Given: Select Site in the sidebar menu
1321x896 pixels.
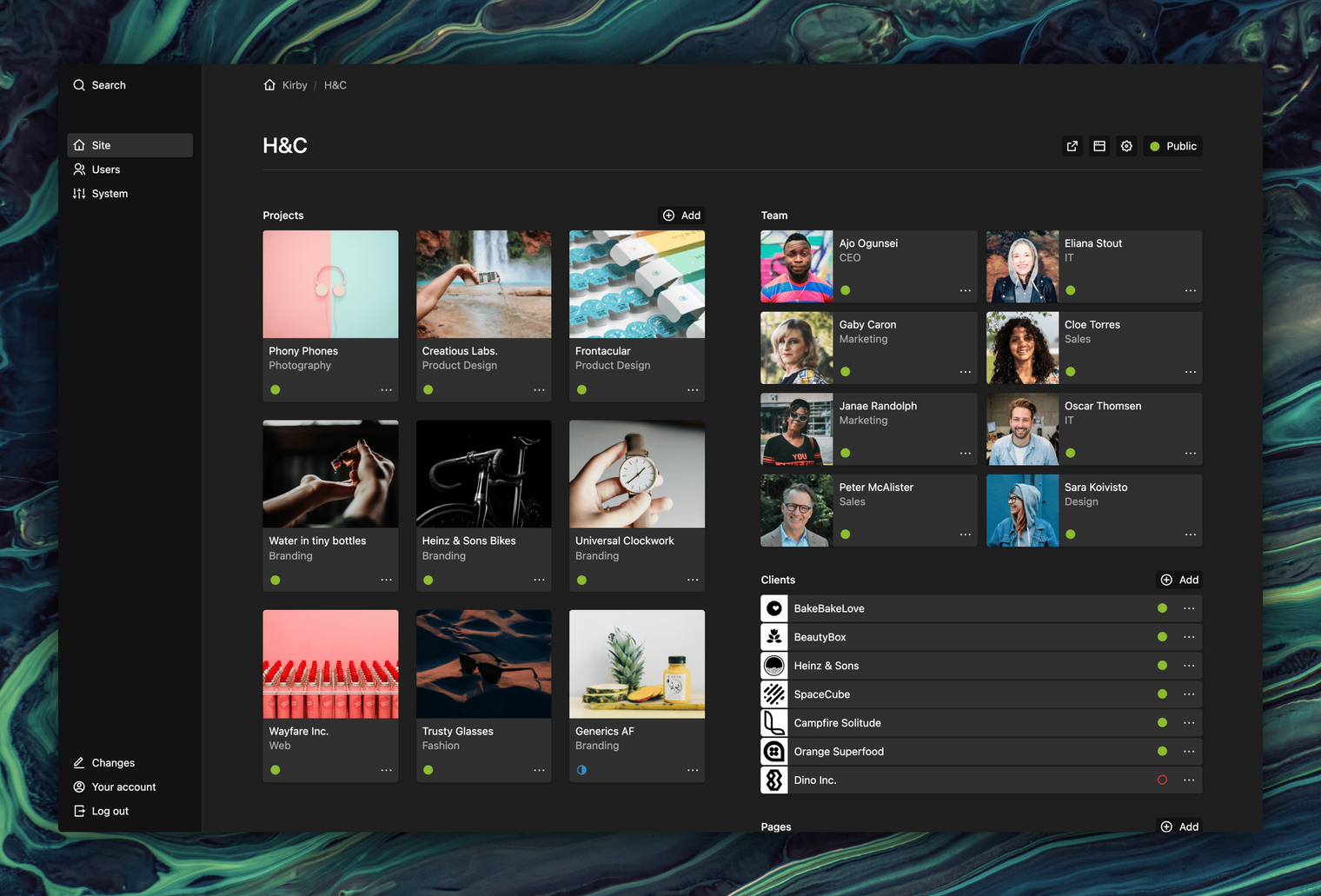Looking at the screenshot, I should click(x=129, y=145).
